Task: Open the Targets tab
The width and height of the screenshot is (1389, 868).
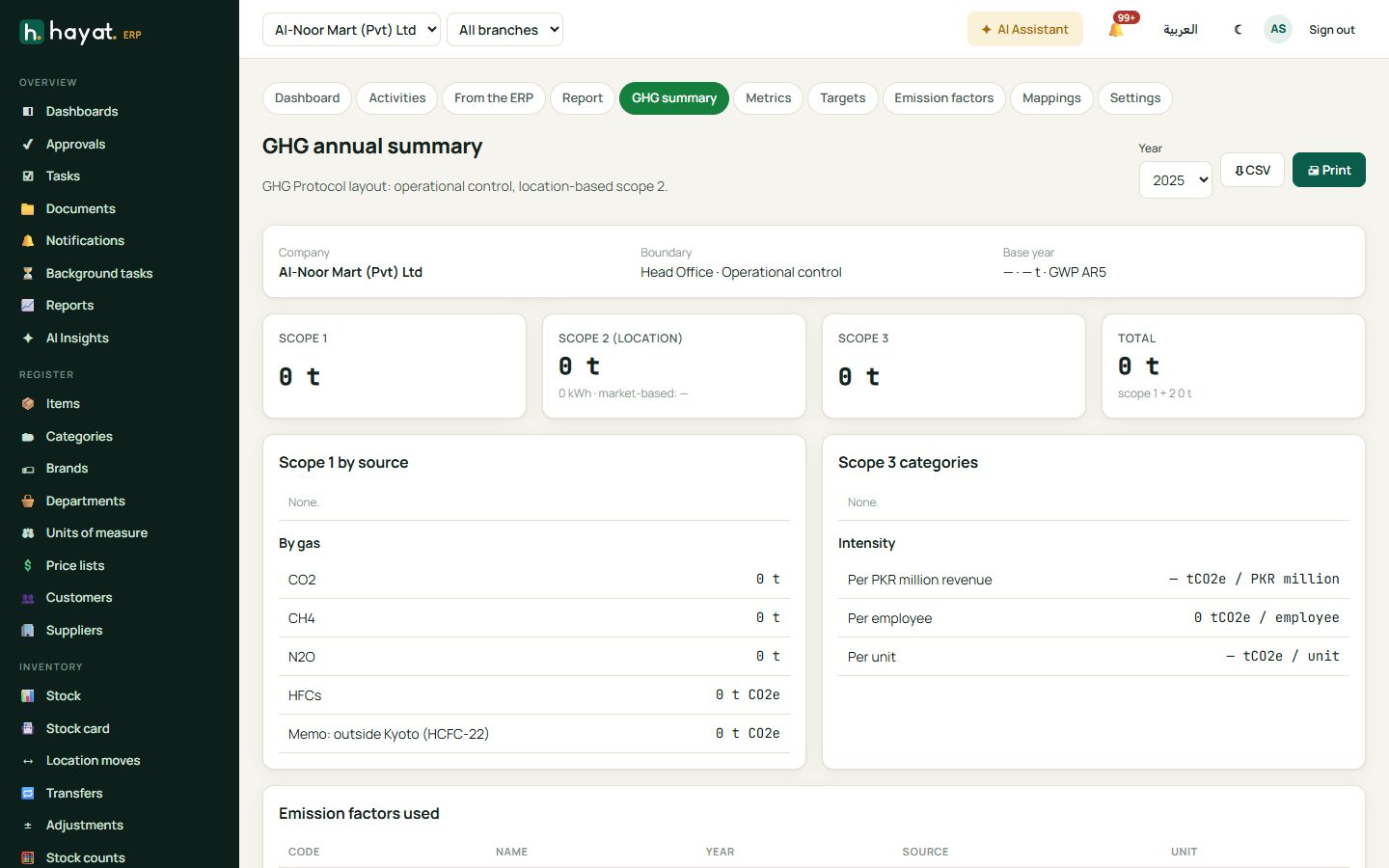Action: point(842,98)
